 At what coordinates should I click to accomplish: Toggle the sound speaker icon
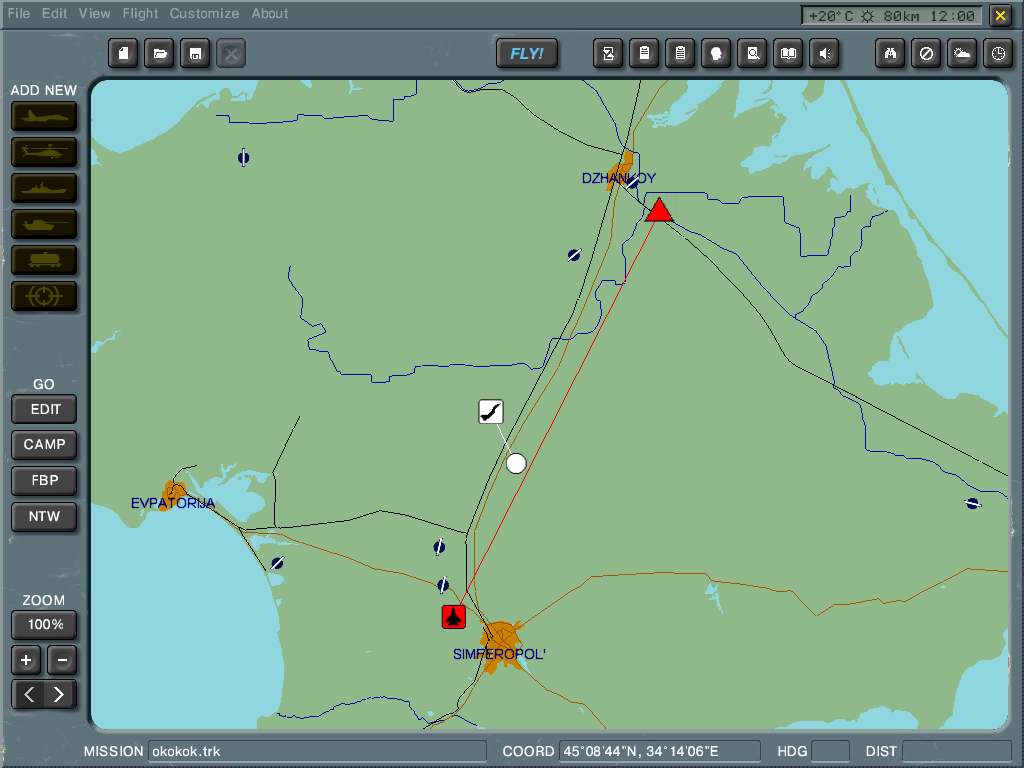coord(824,53)
